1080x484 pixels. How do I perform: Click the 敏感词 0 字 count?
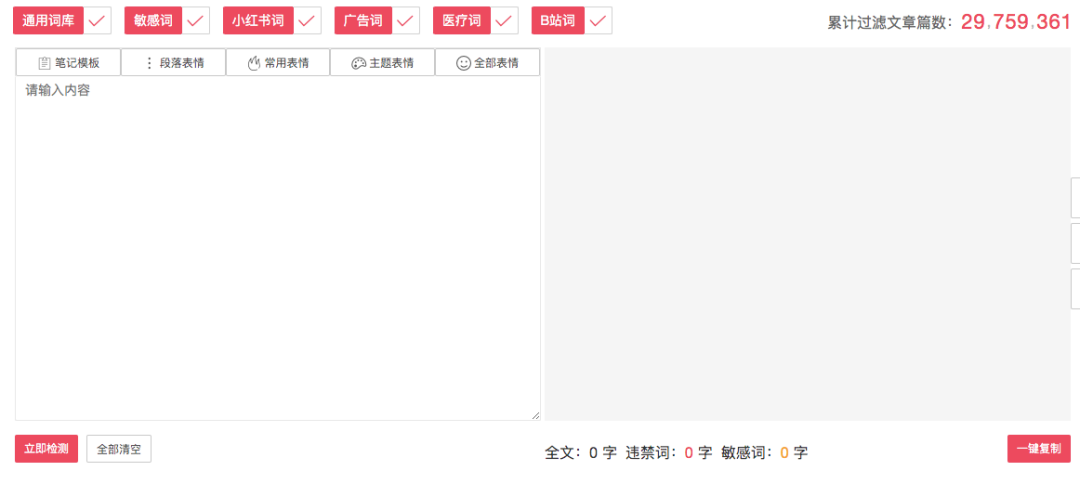tap(765, 452)
